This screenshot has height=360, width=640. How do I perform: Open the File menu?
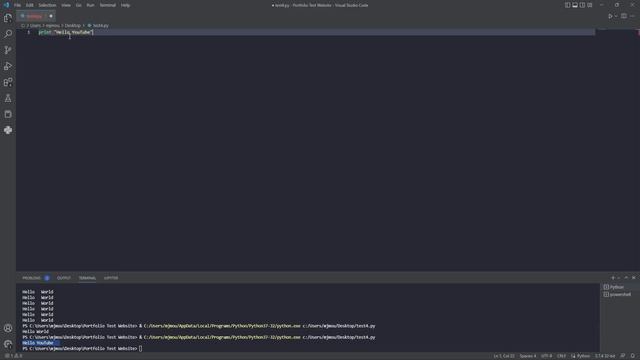(x=18, y=5)
